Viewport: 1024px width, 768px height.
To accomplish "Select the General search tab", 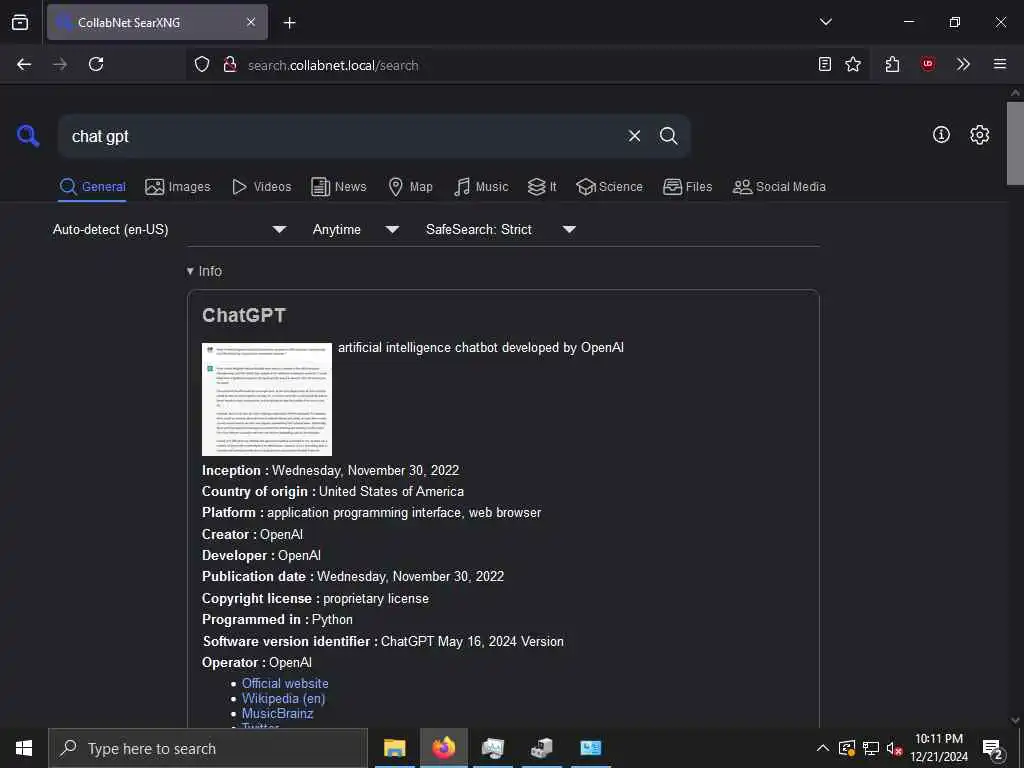I will (92, 187).
